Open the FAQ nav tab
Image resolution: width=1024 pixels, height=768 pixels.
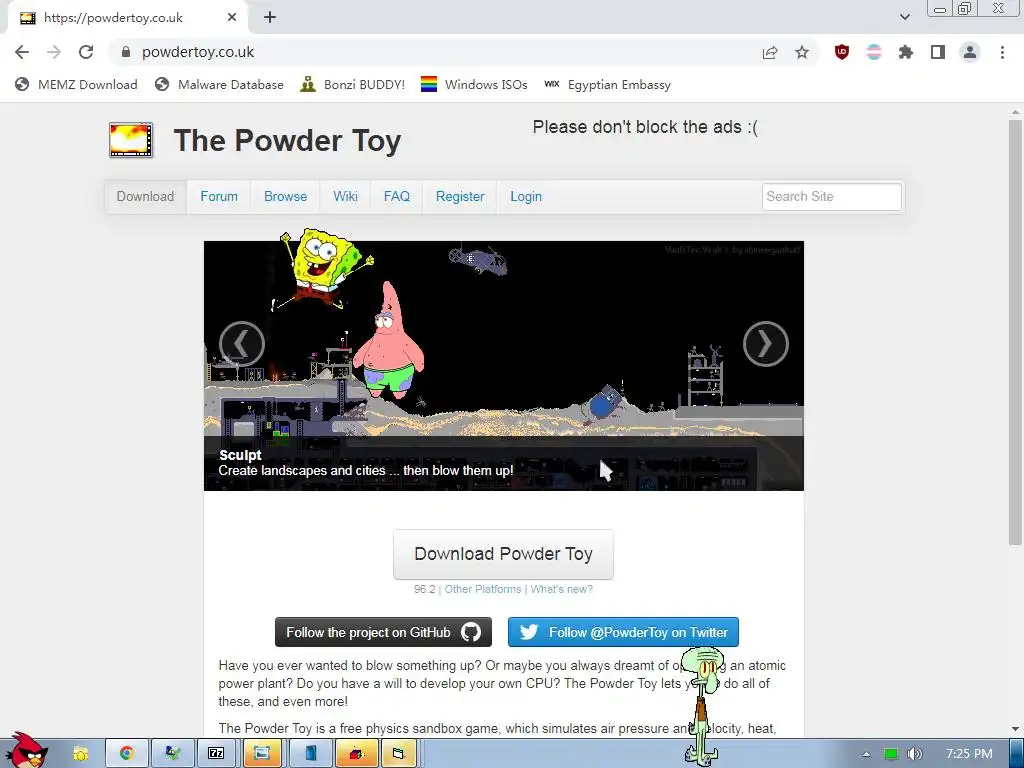[396, 197]
